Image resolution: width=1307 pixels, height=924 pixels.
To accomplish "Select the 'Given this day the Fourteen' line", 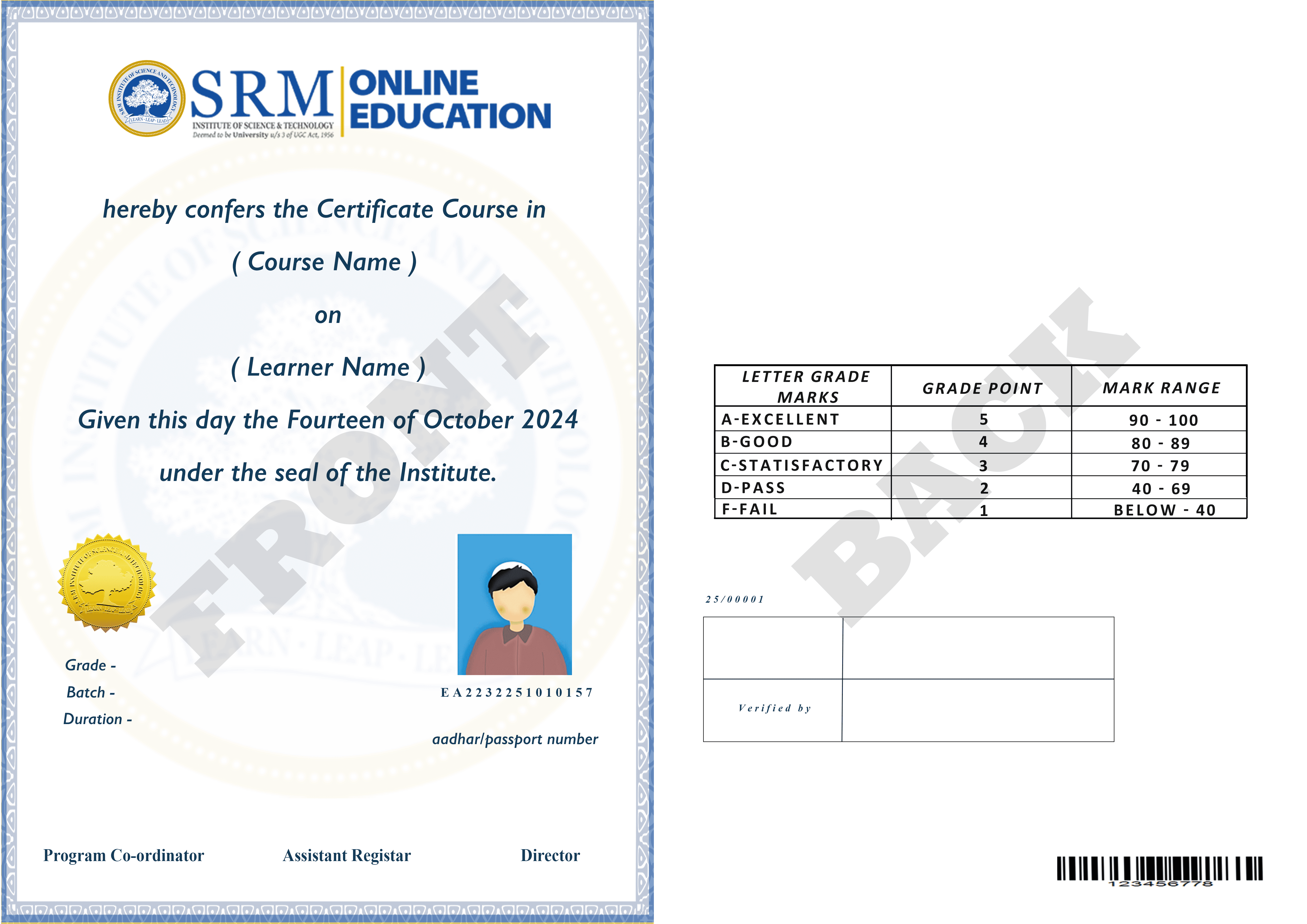I will 329,420.
